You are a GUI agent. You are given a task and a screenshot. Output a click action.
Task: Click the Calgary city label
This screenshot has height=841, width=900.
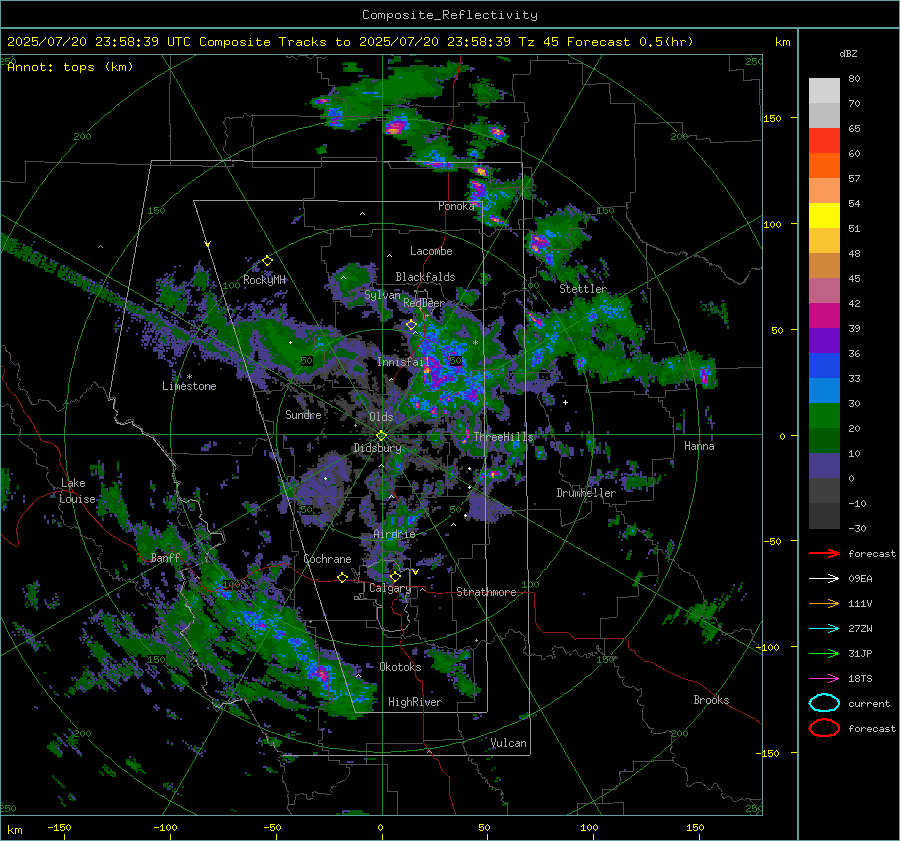tap(390, 588)
